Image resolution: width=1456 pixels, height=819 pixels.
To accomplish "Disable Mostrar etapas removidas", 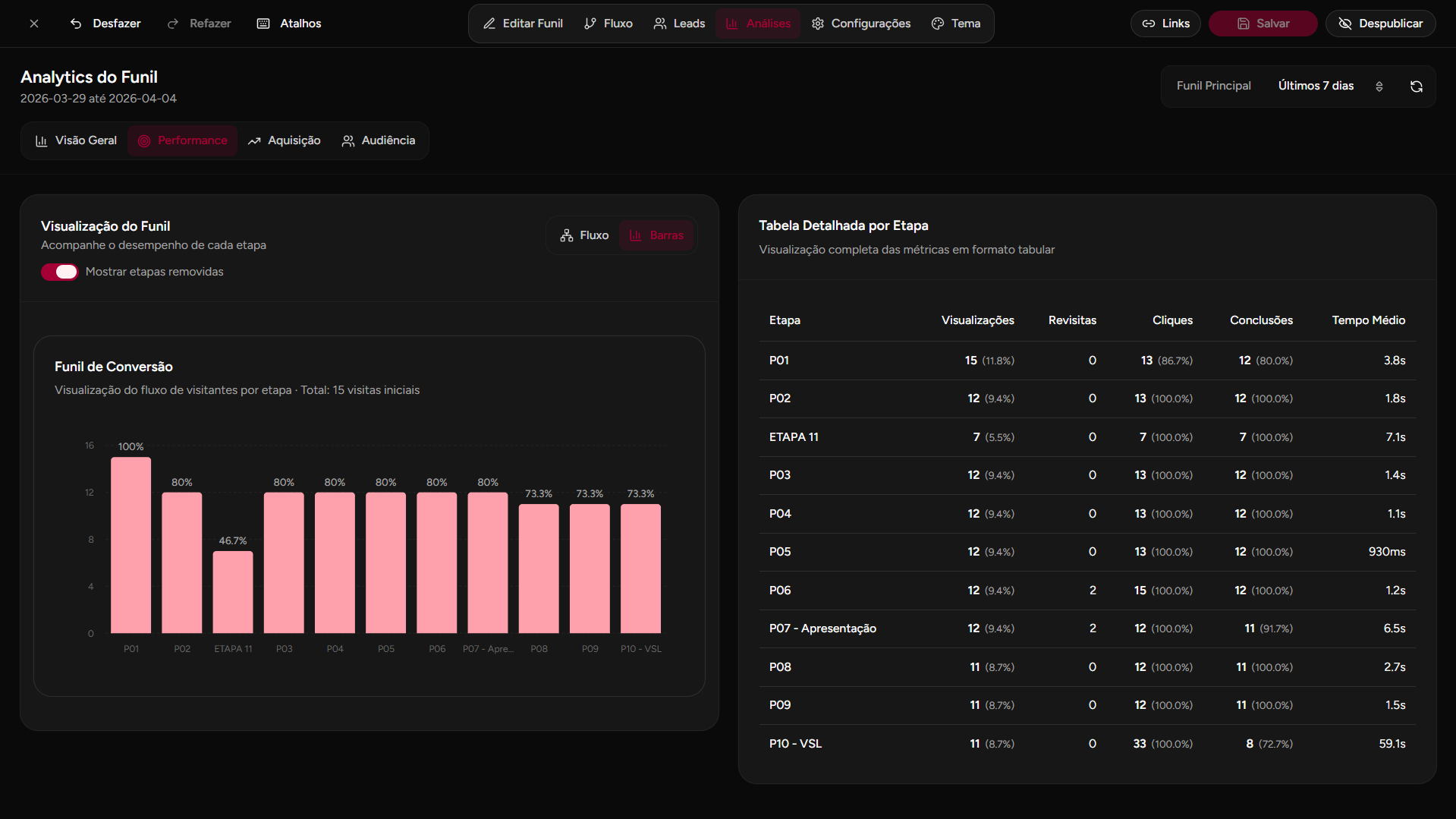I will (x=59, y=272).
